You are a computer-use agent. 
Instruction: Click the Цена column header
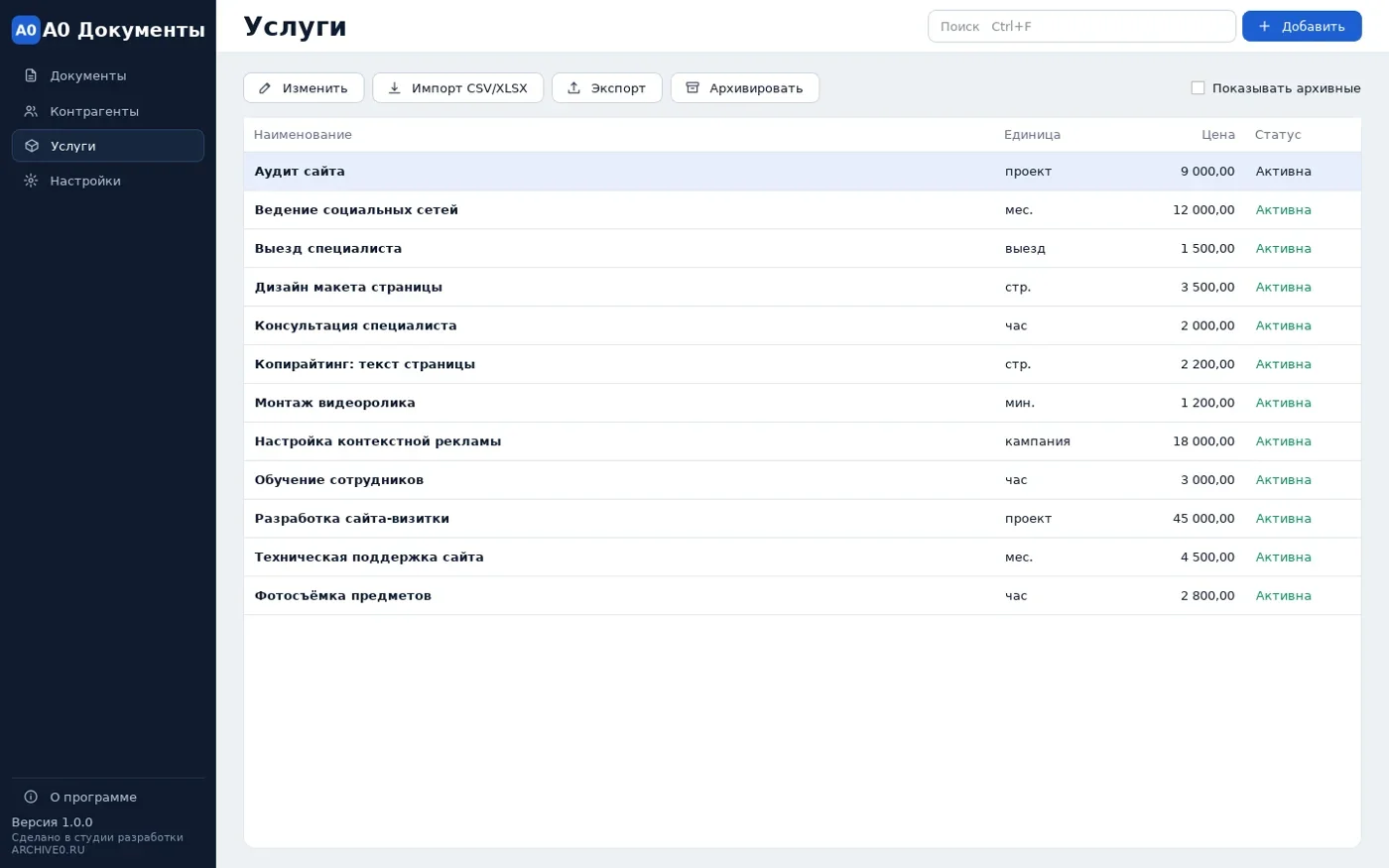coord(1218,135)
